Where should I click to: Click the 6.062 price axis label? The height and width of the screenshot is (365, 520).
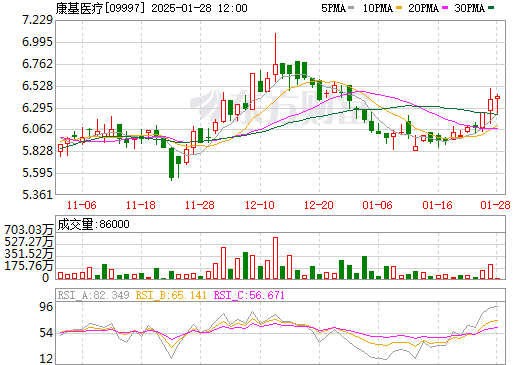(37, 129)
